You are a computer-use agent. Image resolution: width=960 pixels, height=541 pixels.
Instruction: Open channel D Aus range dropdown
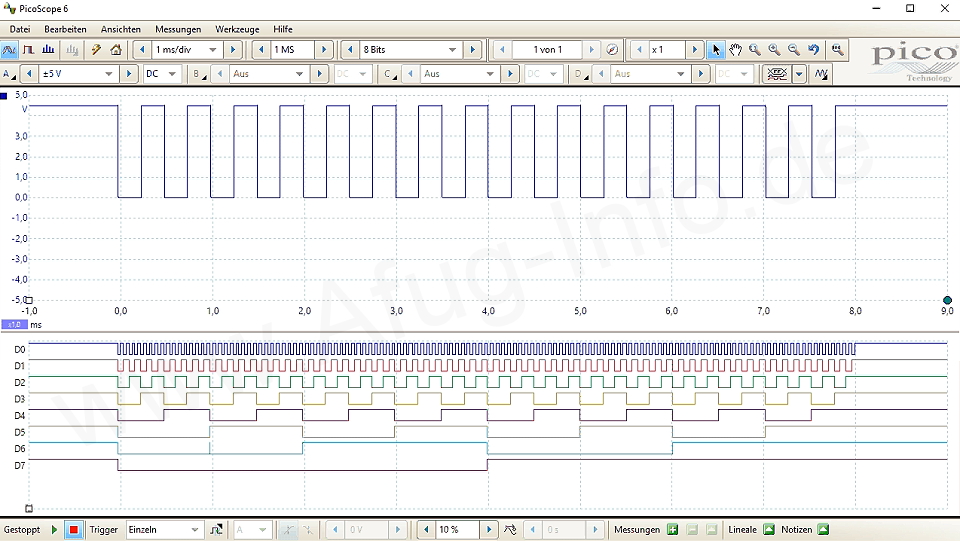680,74
